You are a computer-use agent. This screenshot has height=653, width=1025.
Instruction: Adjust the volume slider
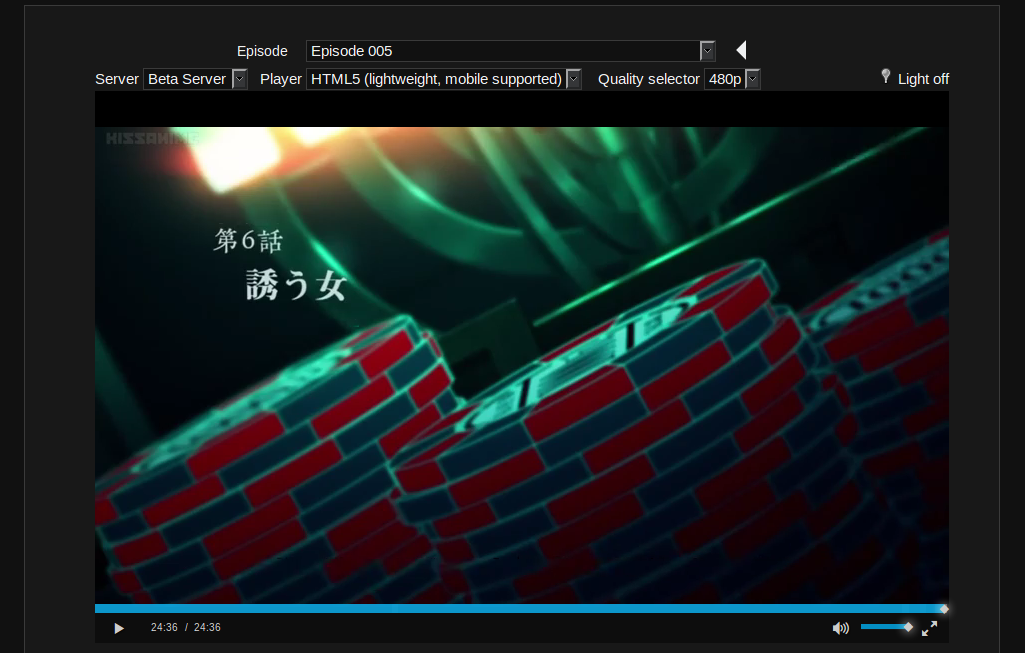[x=886, y=627]
